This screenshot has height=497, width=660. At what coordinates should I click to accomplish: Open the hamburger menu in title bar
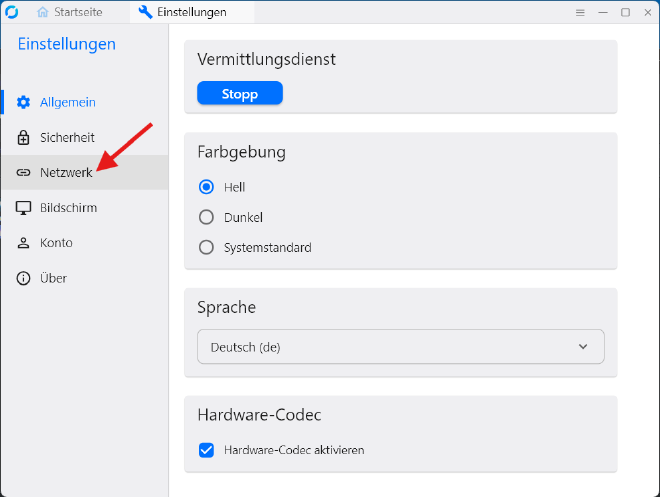pos(580,12)
